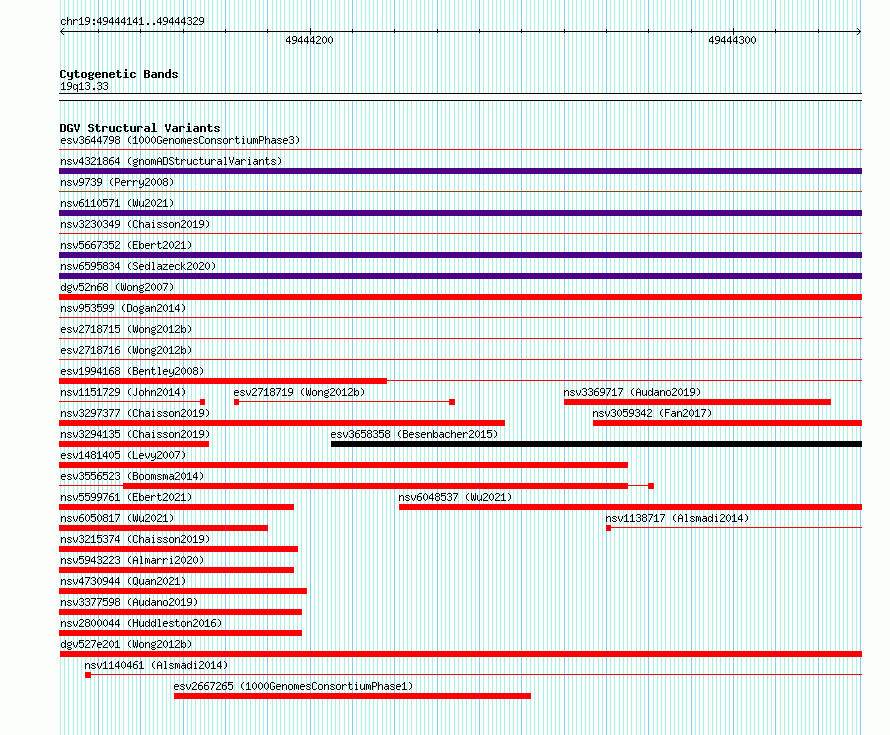Viewport: 890px width, 735px height.
Task: Click the Cytogenetic Bands track title
Action: click(119, 74)
